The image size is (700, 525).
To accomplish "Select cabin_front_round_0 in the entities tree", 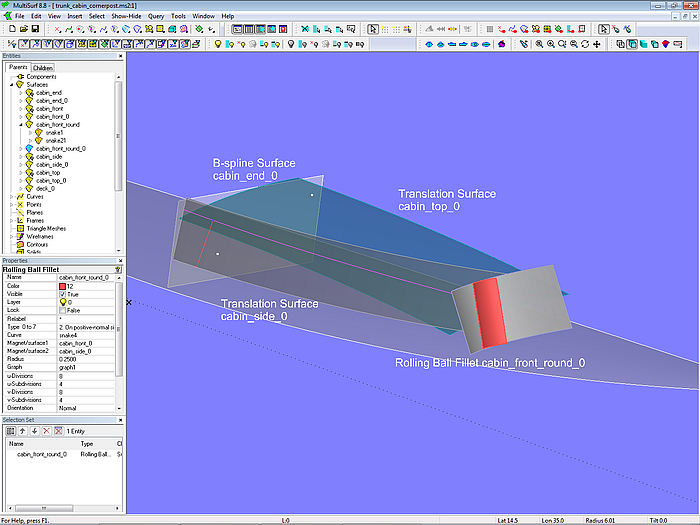I will [x=60, y=148].
